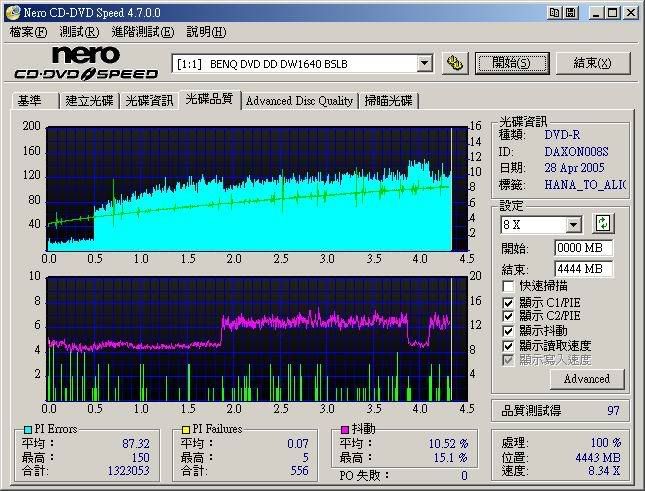Select the 光碟品質 tab

click(x=210, y=99)
